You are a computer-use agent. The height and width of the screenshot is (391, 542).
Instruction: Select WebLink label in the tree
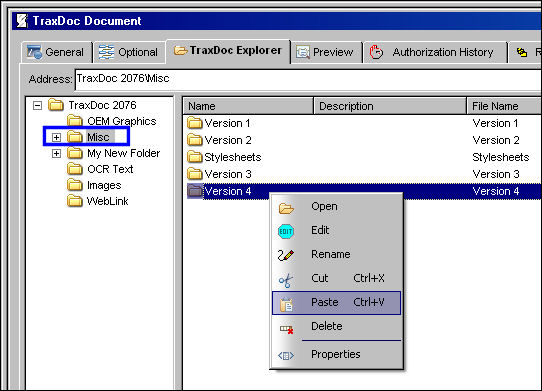point(108,201)
